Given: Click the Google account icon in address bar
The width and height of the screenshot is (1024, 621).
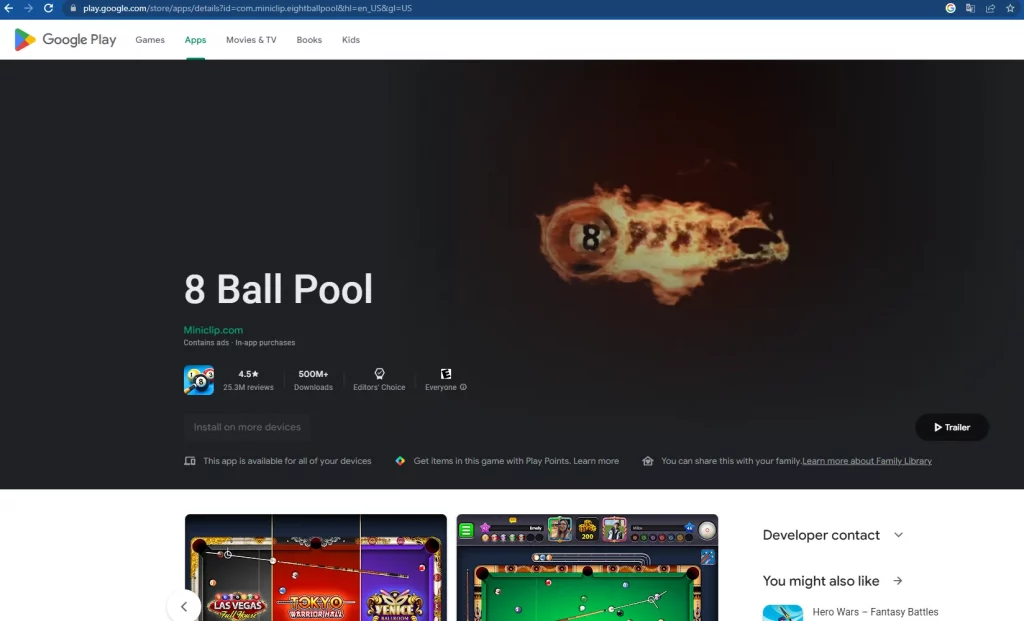Looking at the screenshot, I should click(x=950, y=8).
